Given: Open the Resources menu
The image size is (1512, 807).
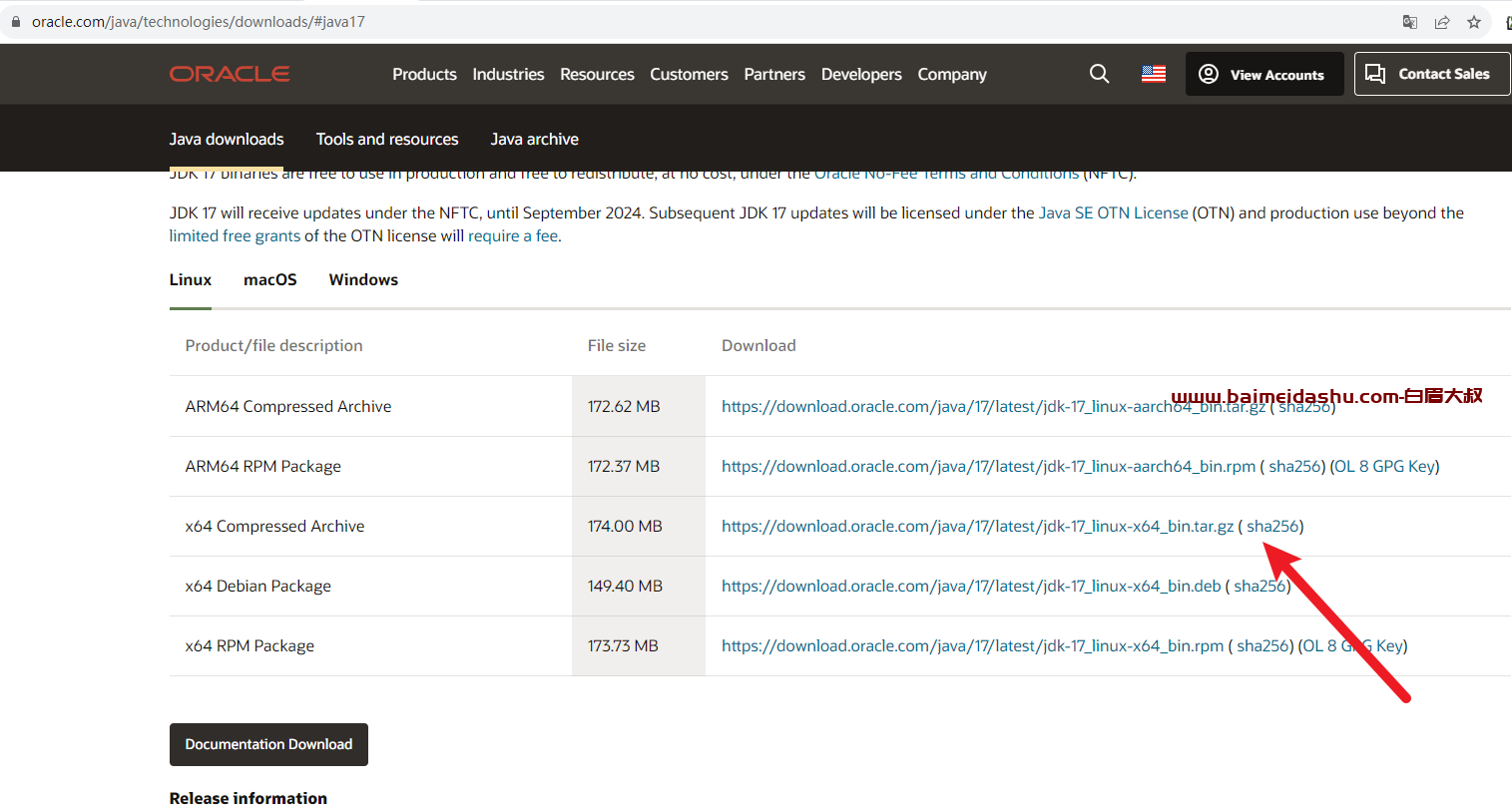Looking at the screenshot, I should (x=597, y=74).
